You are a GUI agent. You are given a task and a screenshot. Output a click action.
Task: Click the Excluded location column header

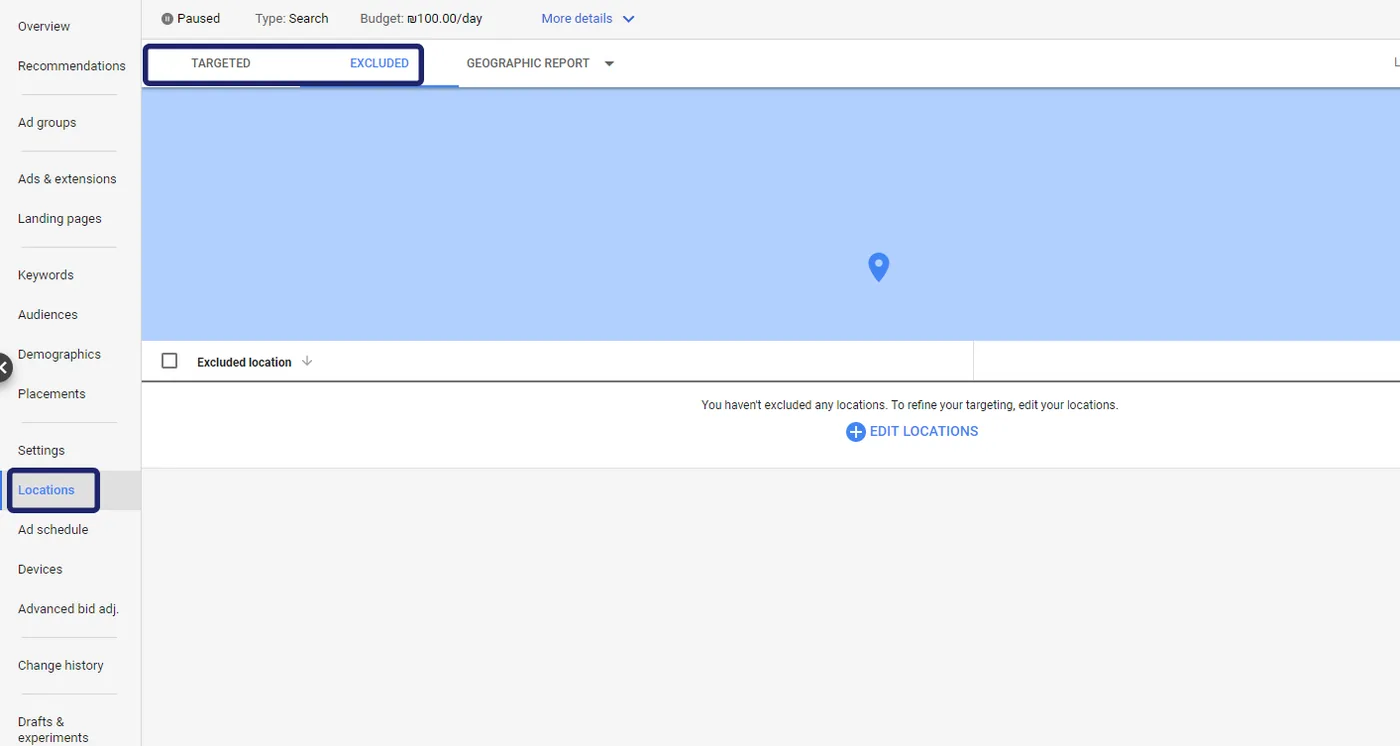click(x=244, y=362)
